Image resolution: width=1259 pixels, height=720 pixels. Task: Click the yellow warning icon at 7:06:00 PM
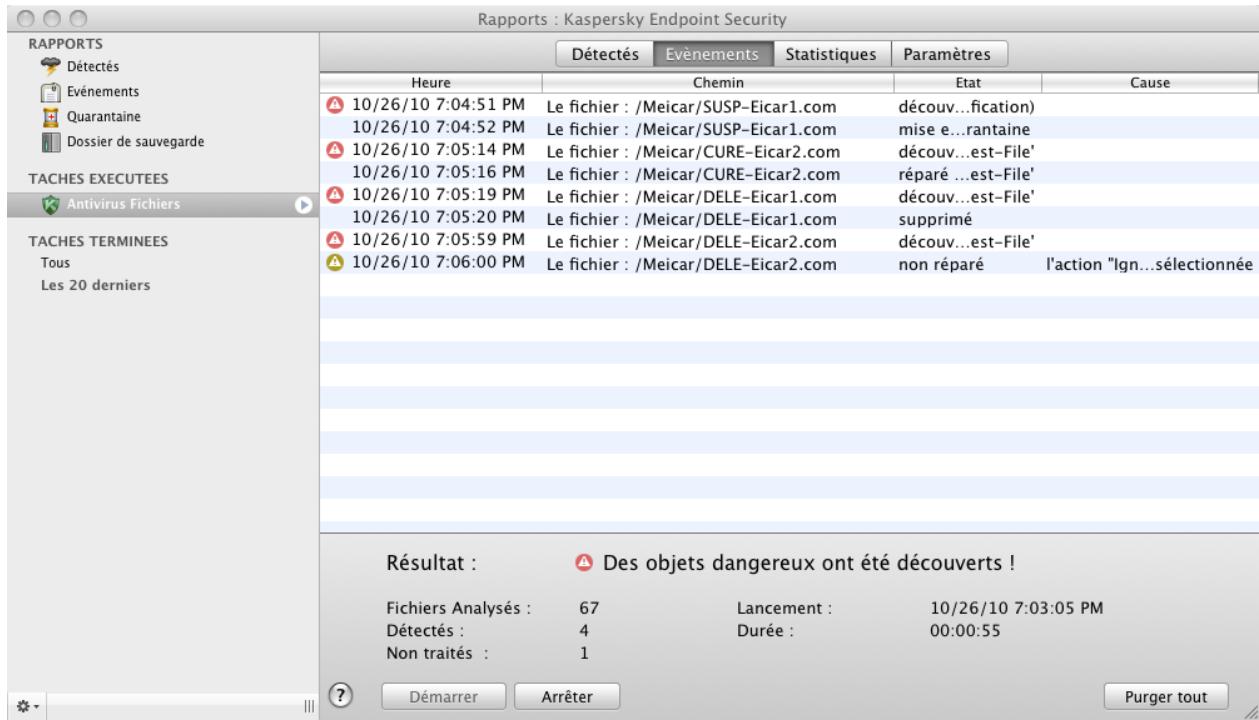click(x=334, y=262)
